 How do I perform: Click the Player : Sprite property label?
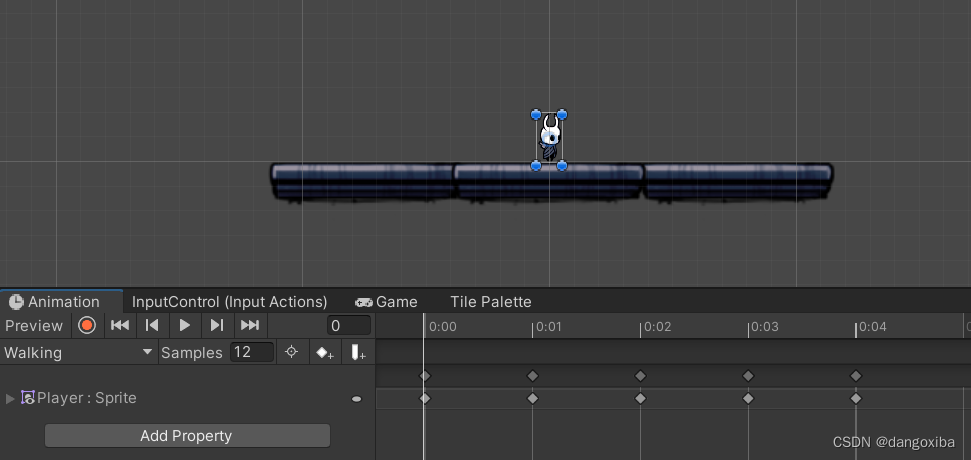[87, 398]
